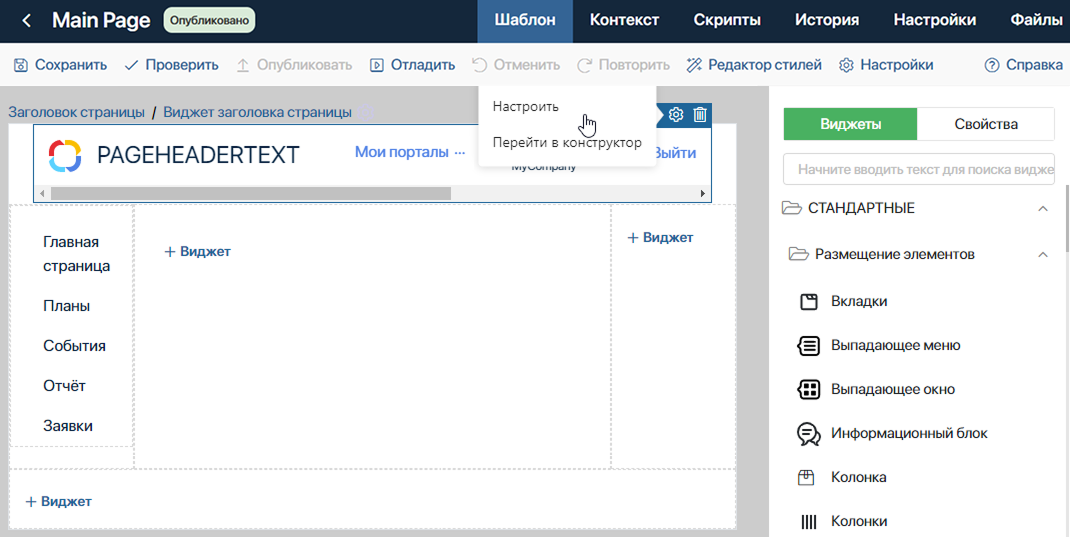Select the Колонки label
Screen dimensions: 1070x537
pyautogui.click(x=859, y=521)
